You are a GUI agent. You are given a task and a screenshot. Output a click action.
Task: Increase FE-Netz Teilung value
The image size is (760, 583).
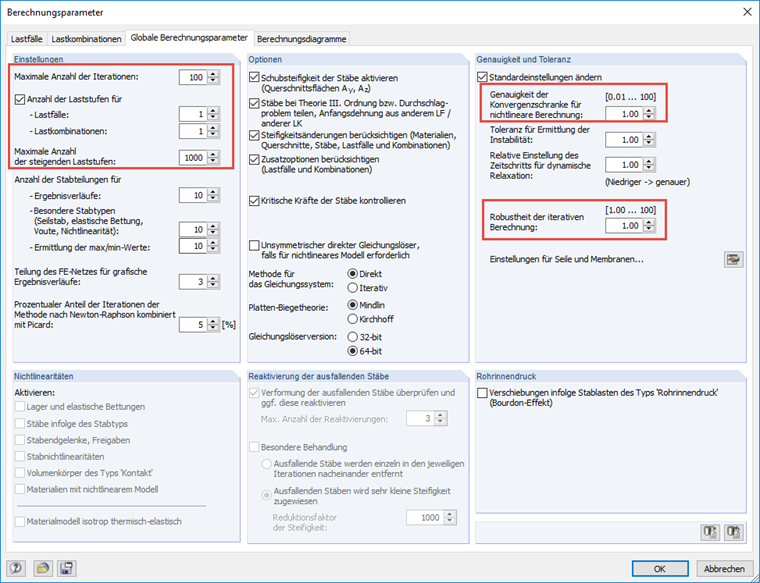213,278
